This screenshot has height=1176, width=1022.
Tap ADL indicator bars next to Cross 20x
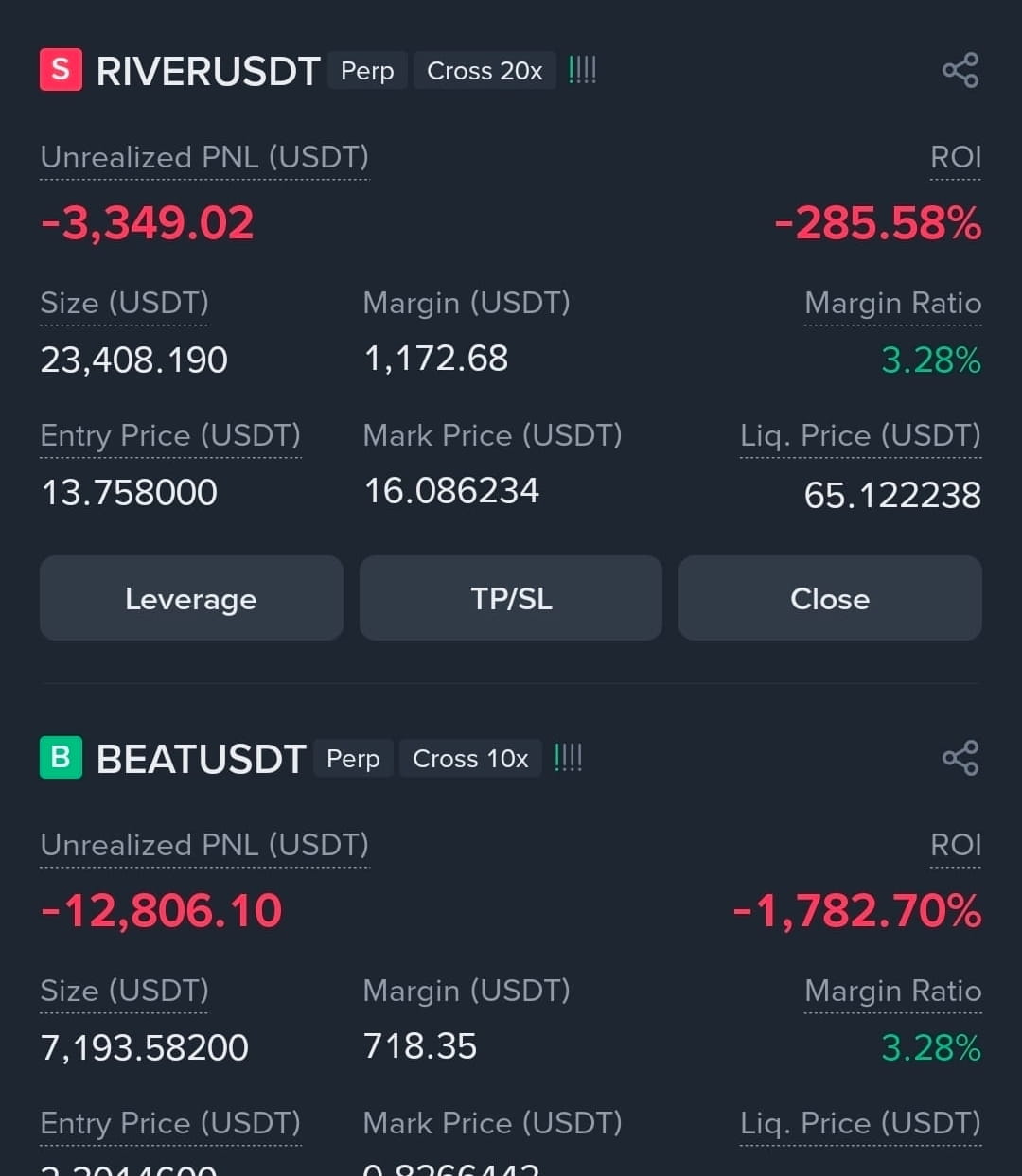tap(582, 70)
